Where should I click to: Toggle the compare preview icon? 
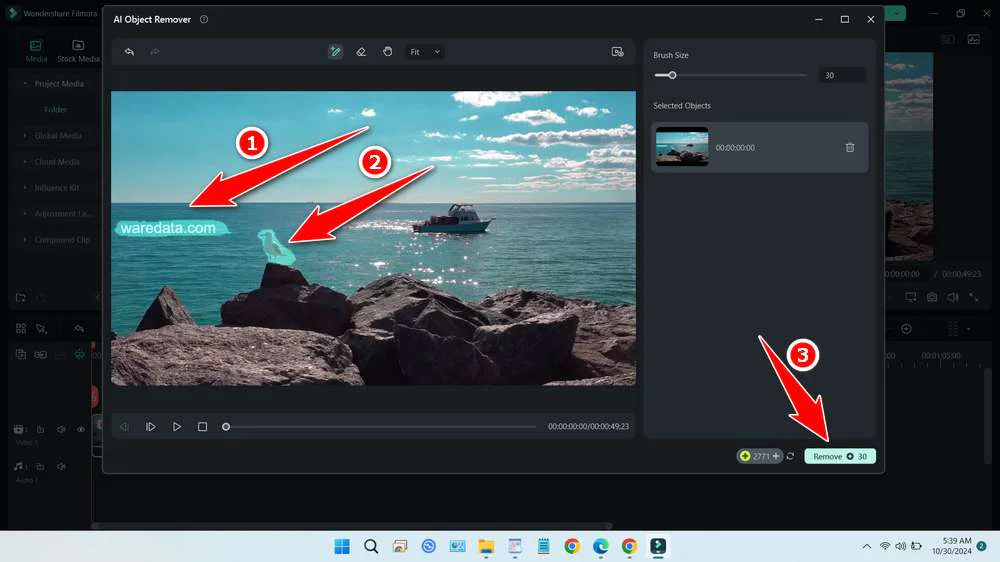[617, 52]
